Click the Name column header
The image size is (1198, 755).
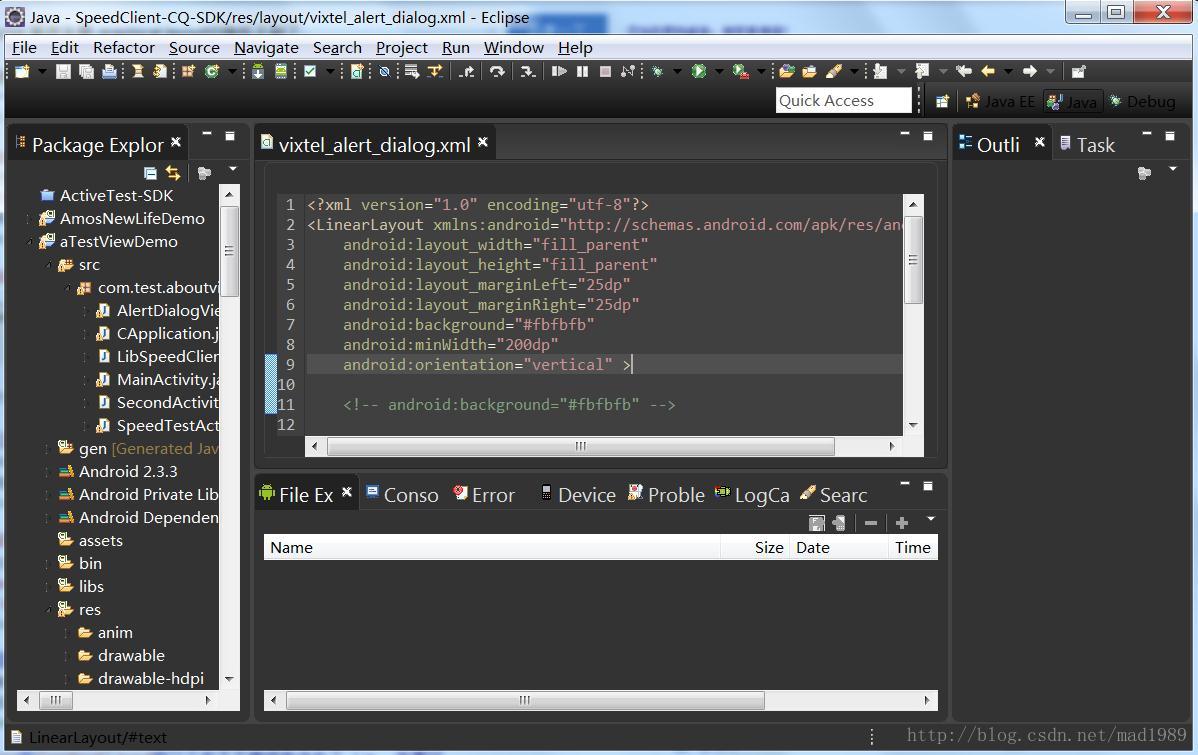point(492,547)
